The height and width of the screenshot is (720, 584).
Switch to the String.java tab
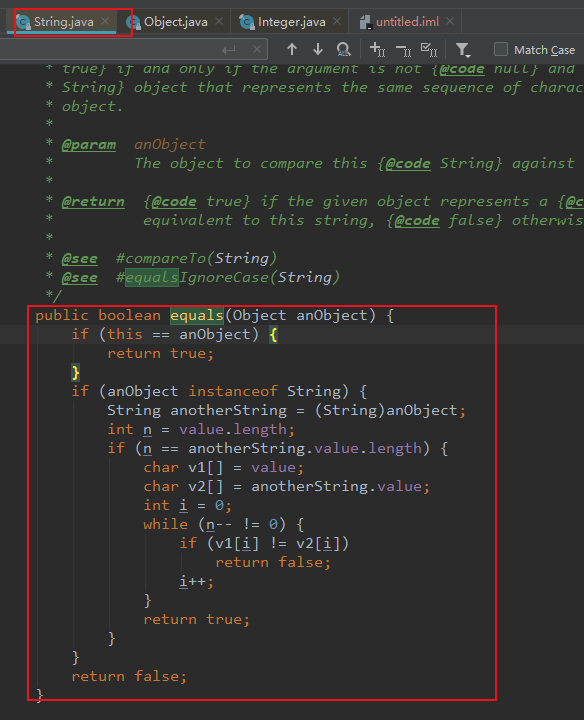(x=63, y=22)
